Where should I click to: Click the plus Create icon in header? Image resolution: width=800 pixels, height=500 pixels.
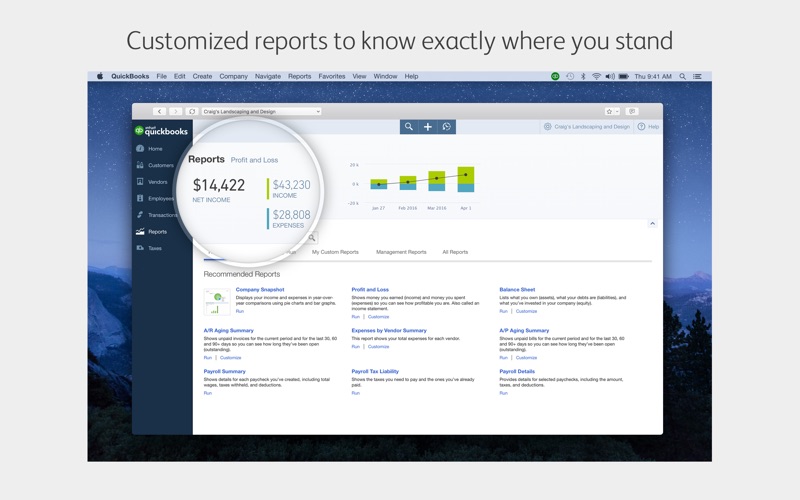[428, 127]
